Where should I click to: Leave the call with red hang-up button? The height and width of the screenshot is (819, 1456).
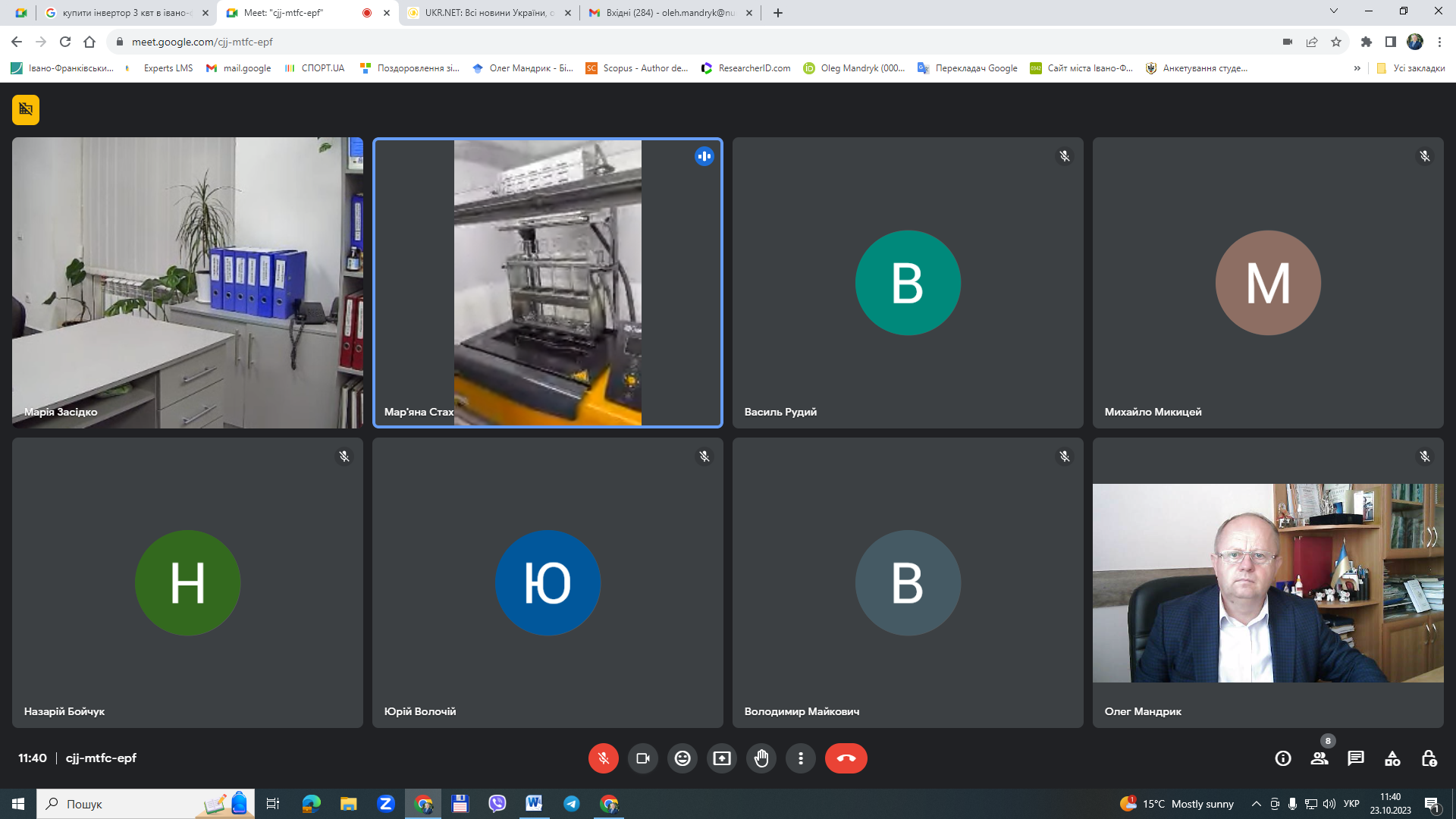(846, 758)
